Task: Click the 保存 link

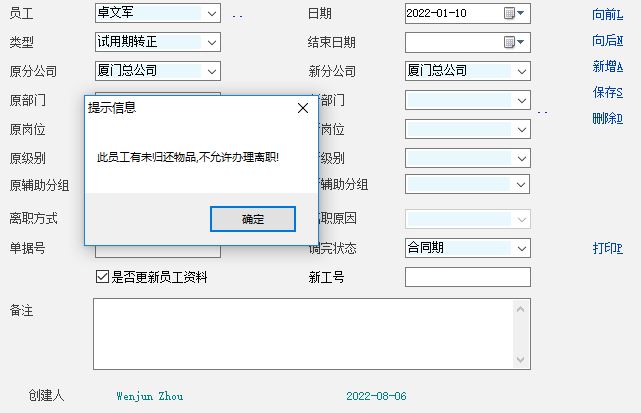Action: click(606, 92)
